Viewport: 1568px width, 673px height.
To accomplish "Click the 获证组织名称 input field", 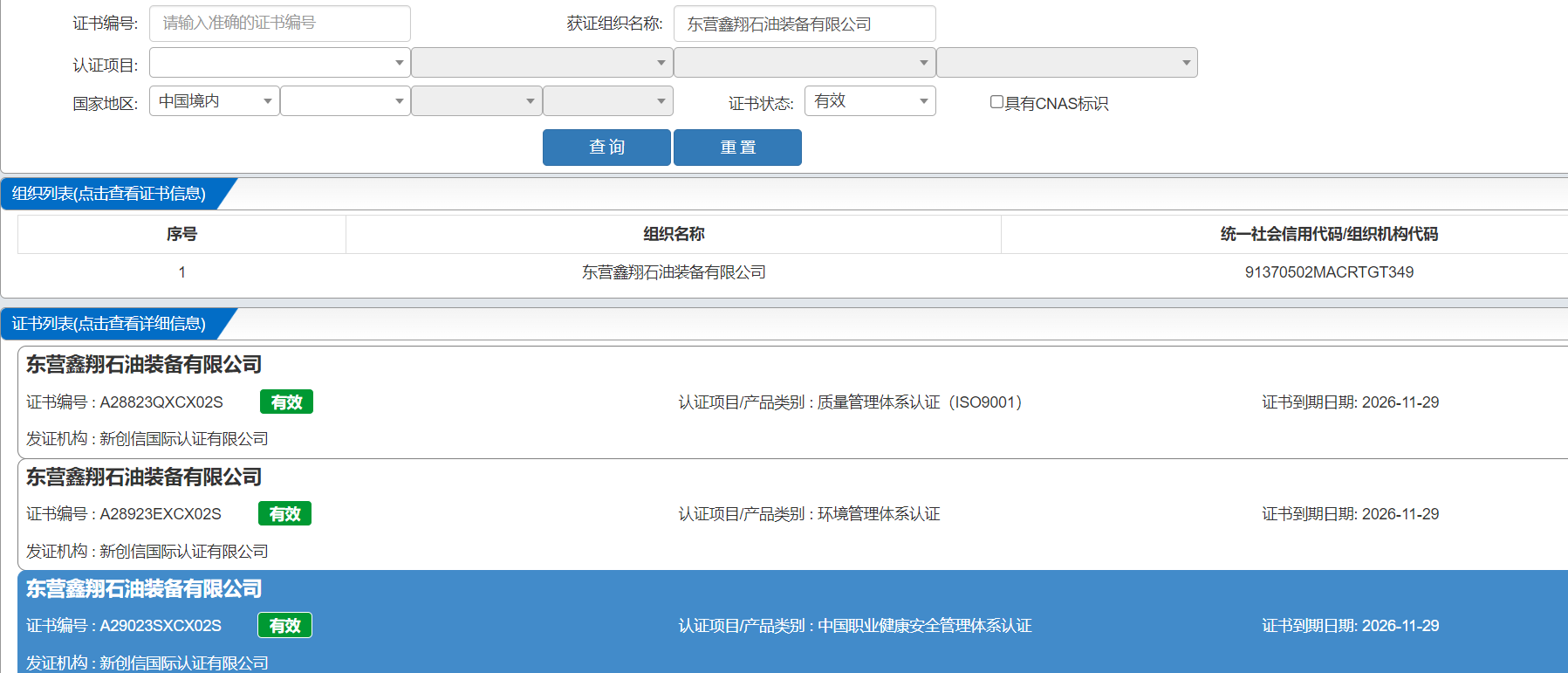I will (x=804, y=24).
